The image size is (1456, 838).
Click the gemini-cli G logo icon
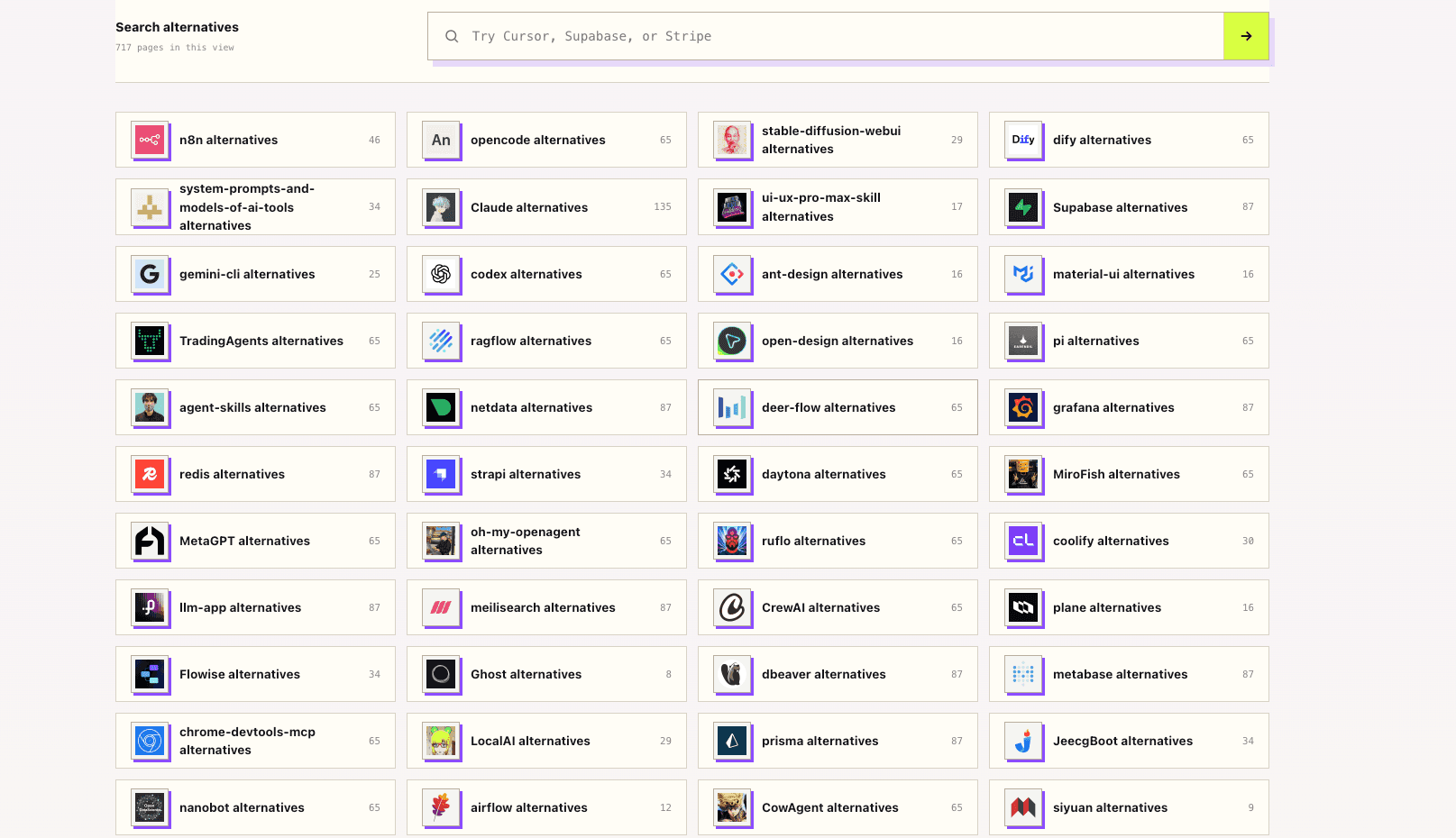tap(150, 274)
